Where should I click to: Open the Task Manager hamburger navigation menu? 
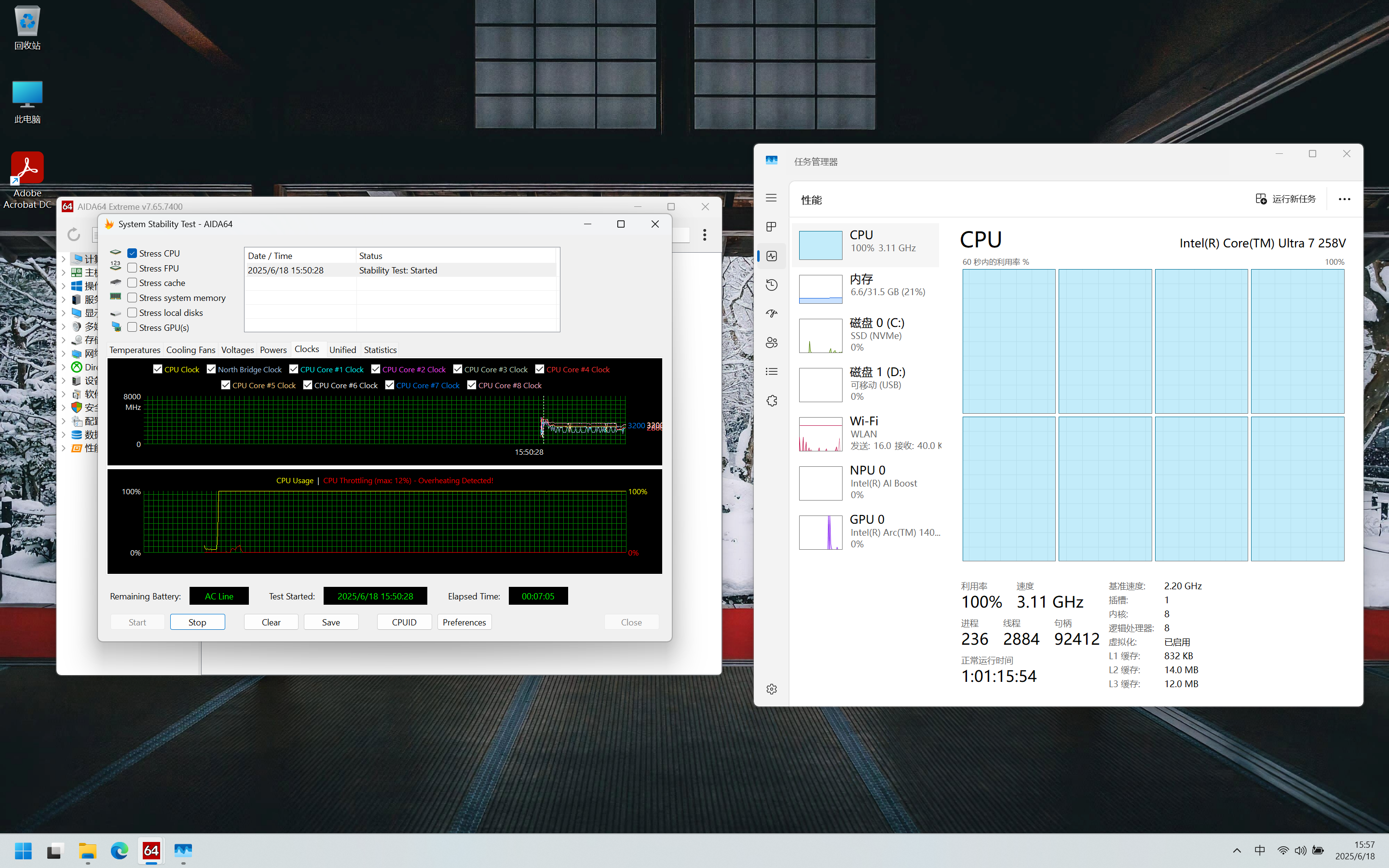pyautogui.click(x=771, y=198)
